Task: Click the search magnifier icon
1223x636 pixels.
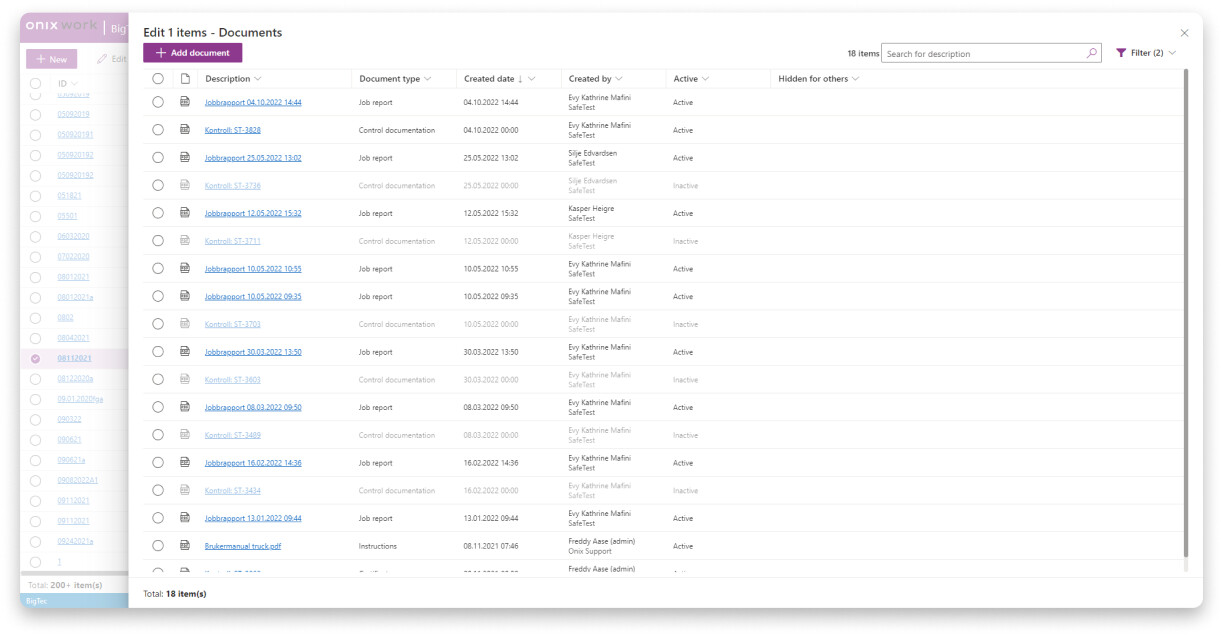Action: pyautogui.click(x=1092, y=54)
